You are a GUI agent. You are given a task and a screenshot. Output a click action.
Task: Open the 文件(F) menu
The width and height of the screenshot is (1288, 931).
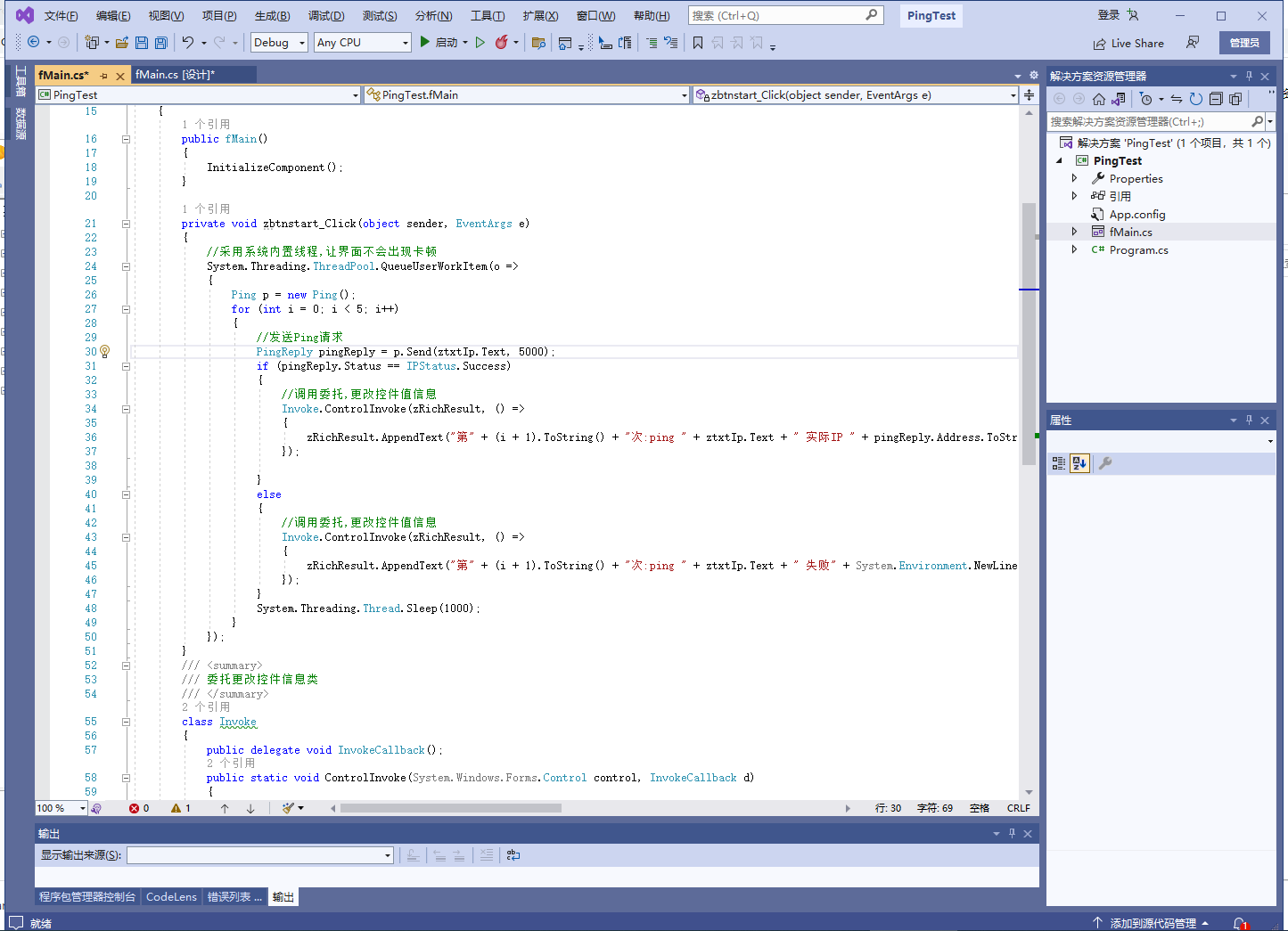click(61, 16)
